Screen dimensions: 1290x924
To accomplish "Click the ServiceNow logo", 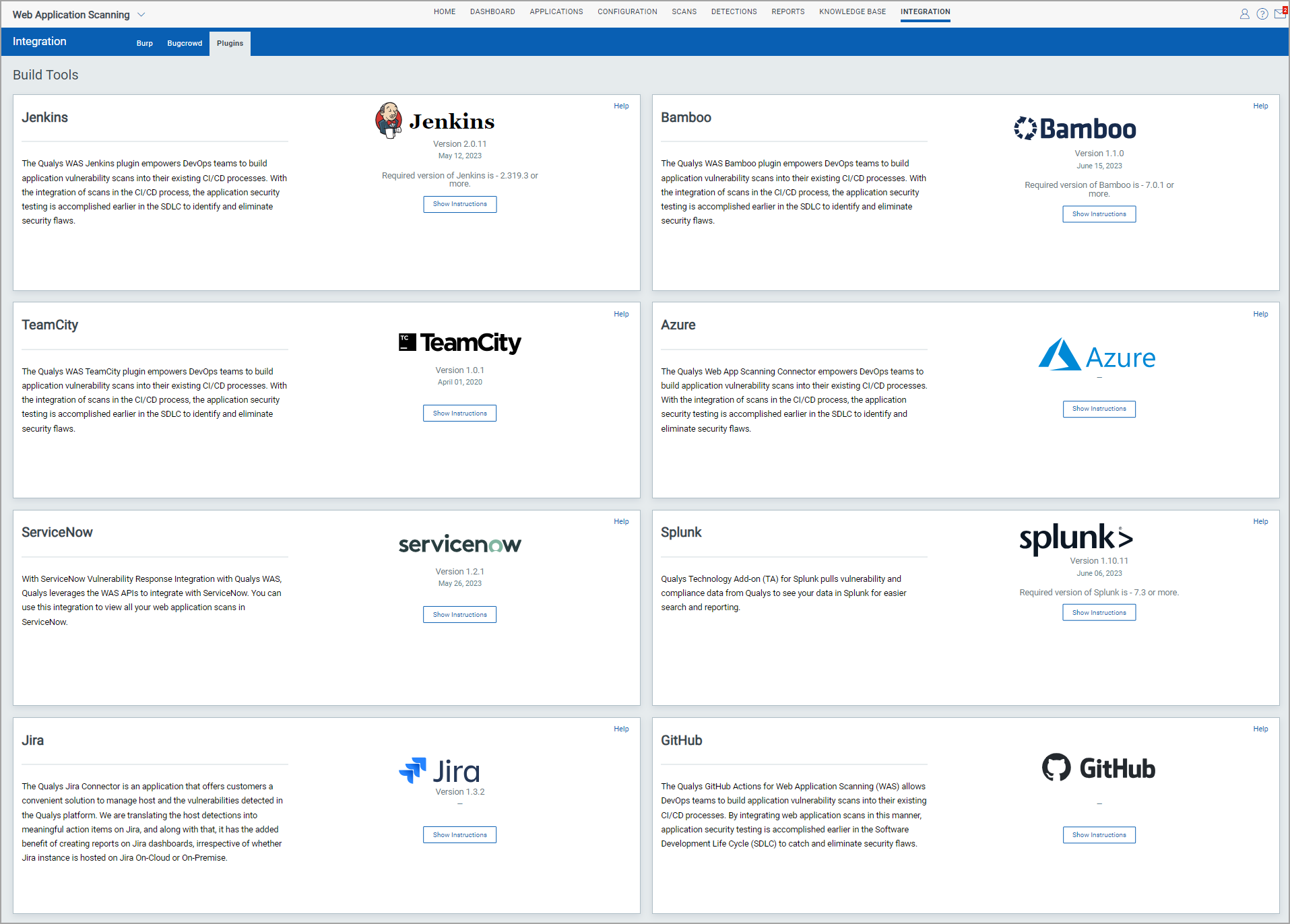I will coord(460,544).
